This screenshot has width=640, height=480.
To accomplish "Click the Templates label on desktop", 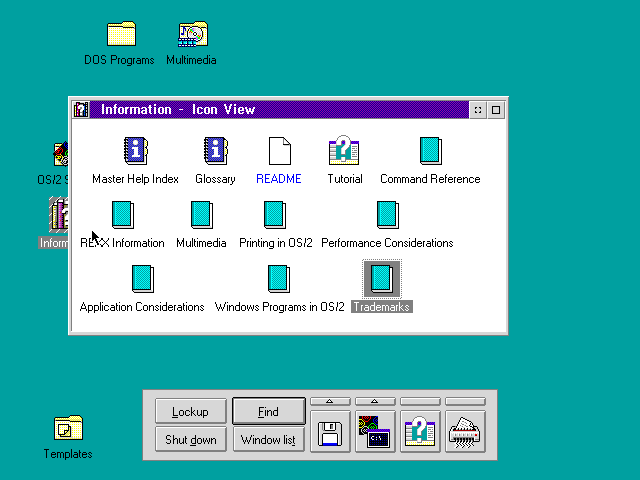I will [68, 454].
